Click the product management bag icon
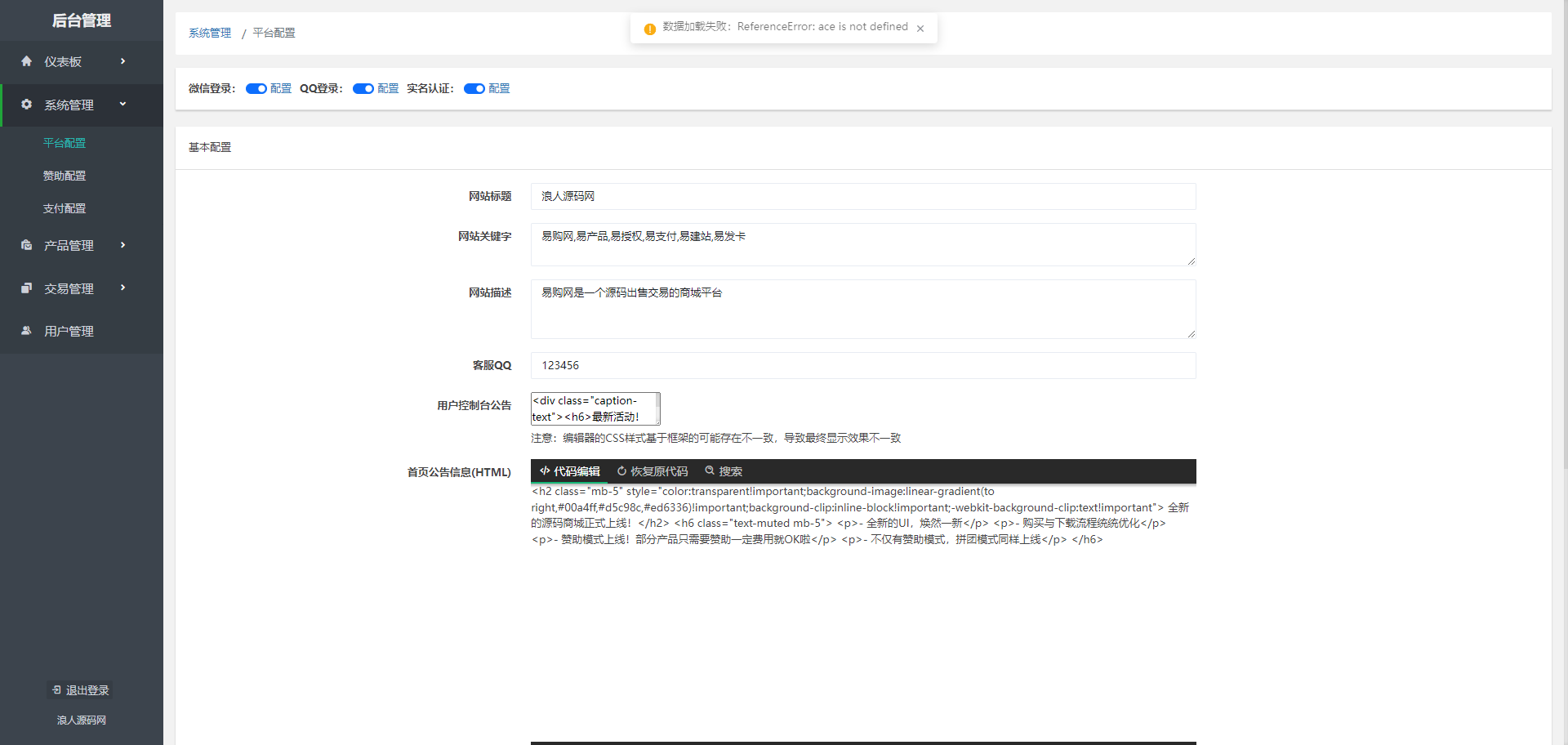Viewport: 1568px width, 745px height. (x=27, y=245)
